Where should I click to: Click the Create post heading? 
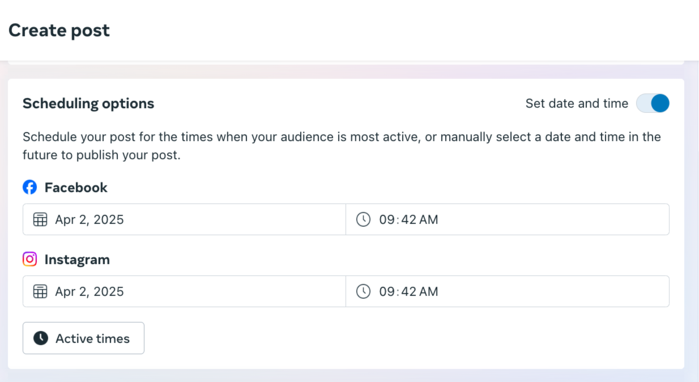59,30
